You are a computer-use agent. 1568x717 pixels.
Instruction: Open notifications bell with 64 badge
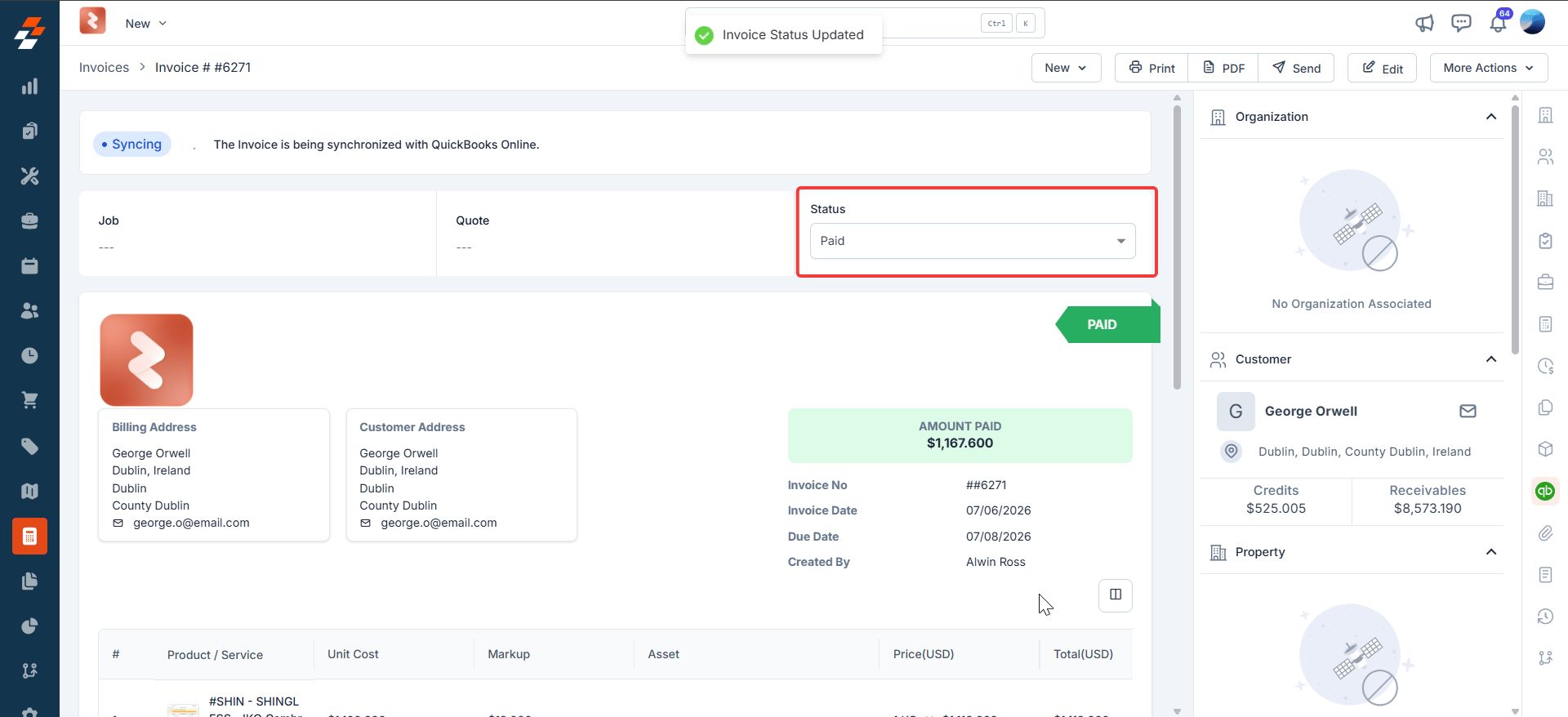coord(1499,22)
